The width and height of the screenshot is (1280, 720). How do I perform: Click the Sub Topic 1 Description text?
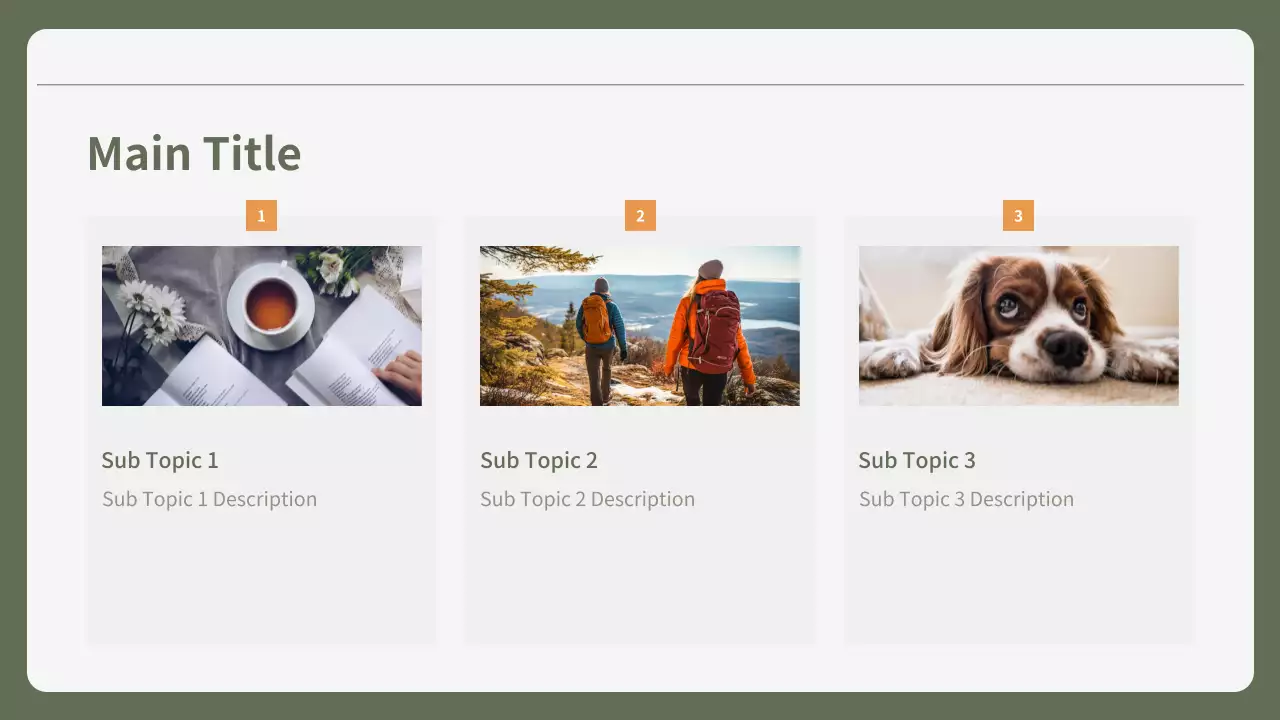tap(209, 499)
